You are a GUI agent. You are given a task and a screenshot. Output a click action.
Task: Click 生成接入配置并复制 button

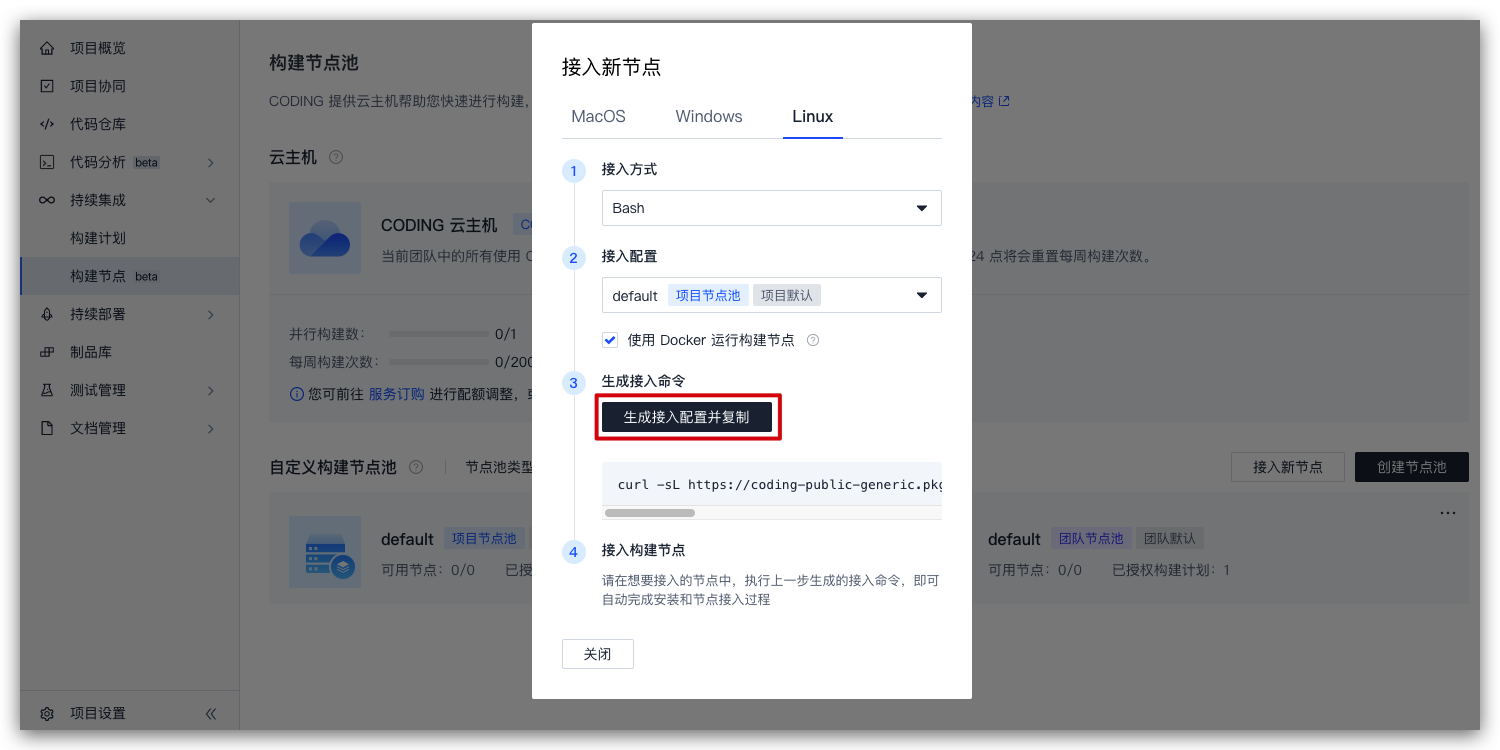tap(687, 417)
